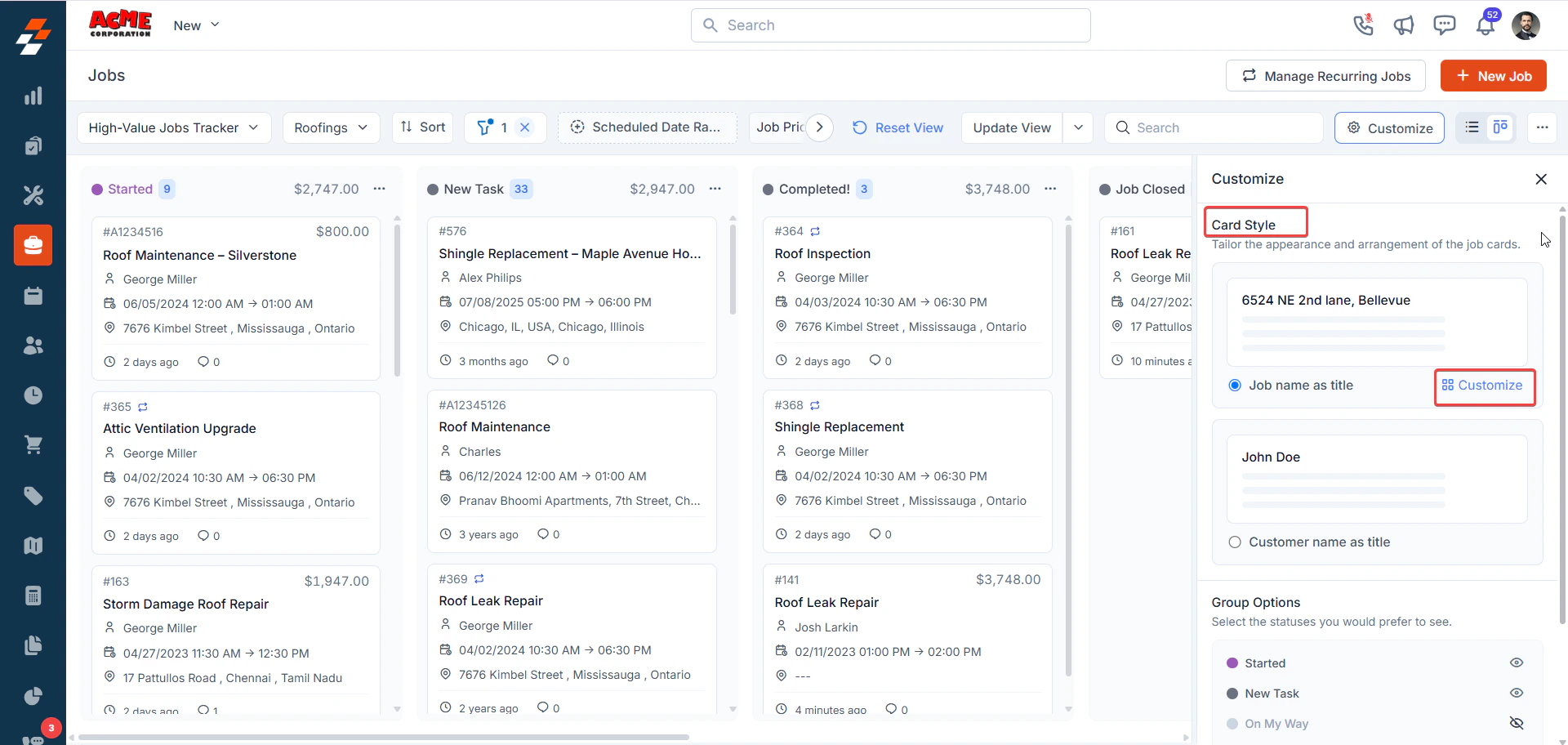Click the Reset View link

(x=898, y=127)
